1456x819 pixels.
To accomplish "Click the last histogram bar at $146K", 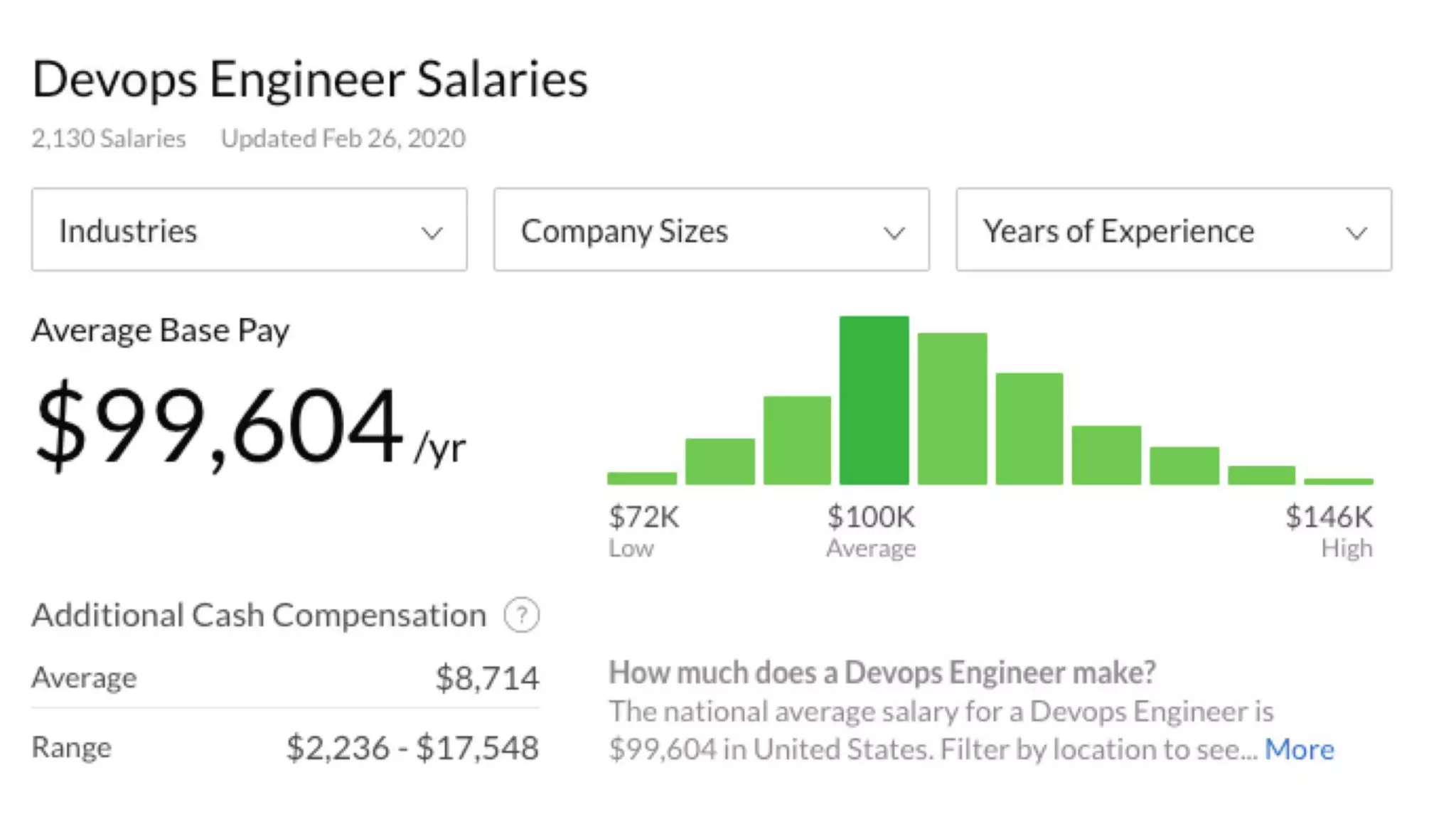I will (1339, 481).
